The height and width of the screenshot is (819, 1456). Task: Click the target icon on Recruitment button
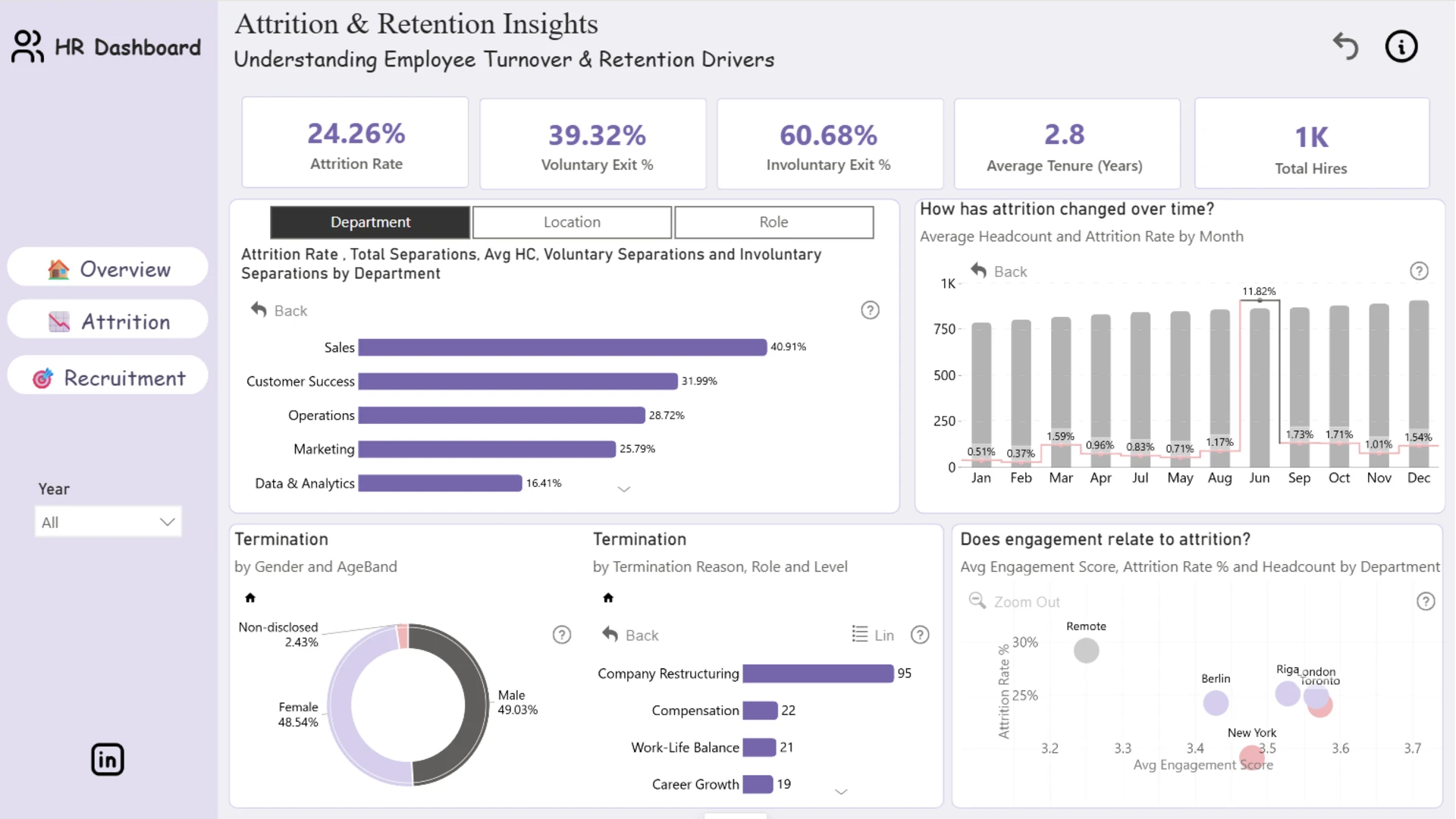pyautogui.click(x=42, y=378)
